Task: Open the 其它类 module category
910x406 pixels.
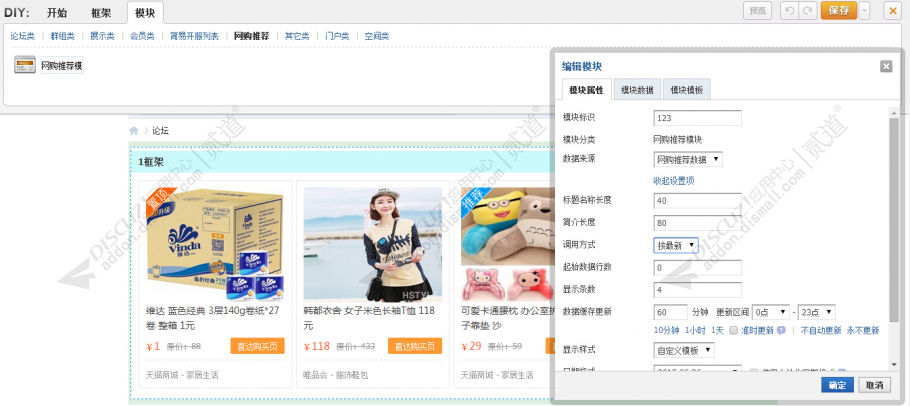Action: coord(297,36)
